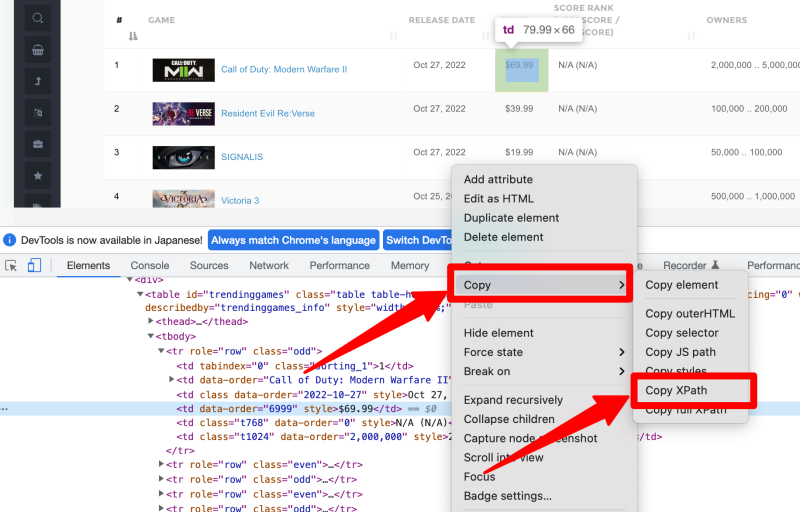Open Resident Evil Re:Verse link
The width and height of the screenshot is (800, 512).
267,113
